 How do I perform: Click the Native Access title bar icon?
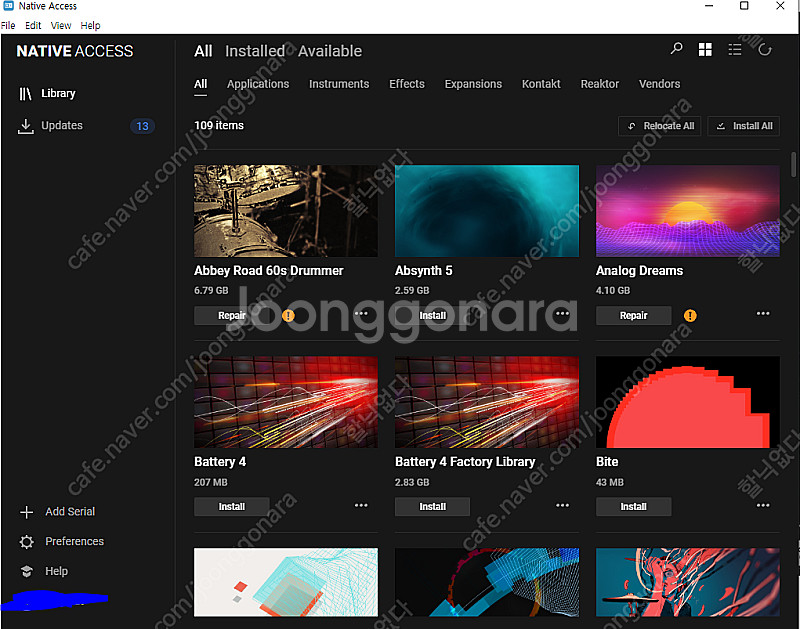tap(8, 6)
